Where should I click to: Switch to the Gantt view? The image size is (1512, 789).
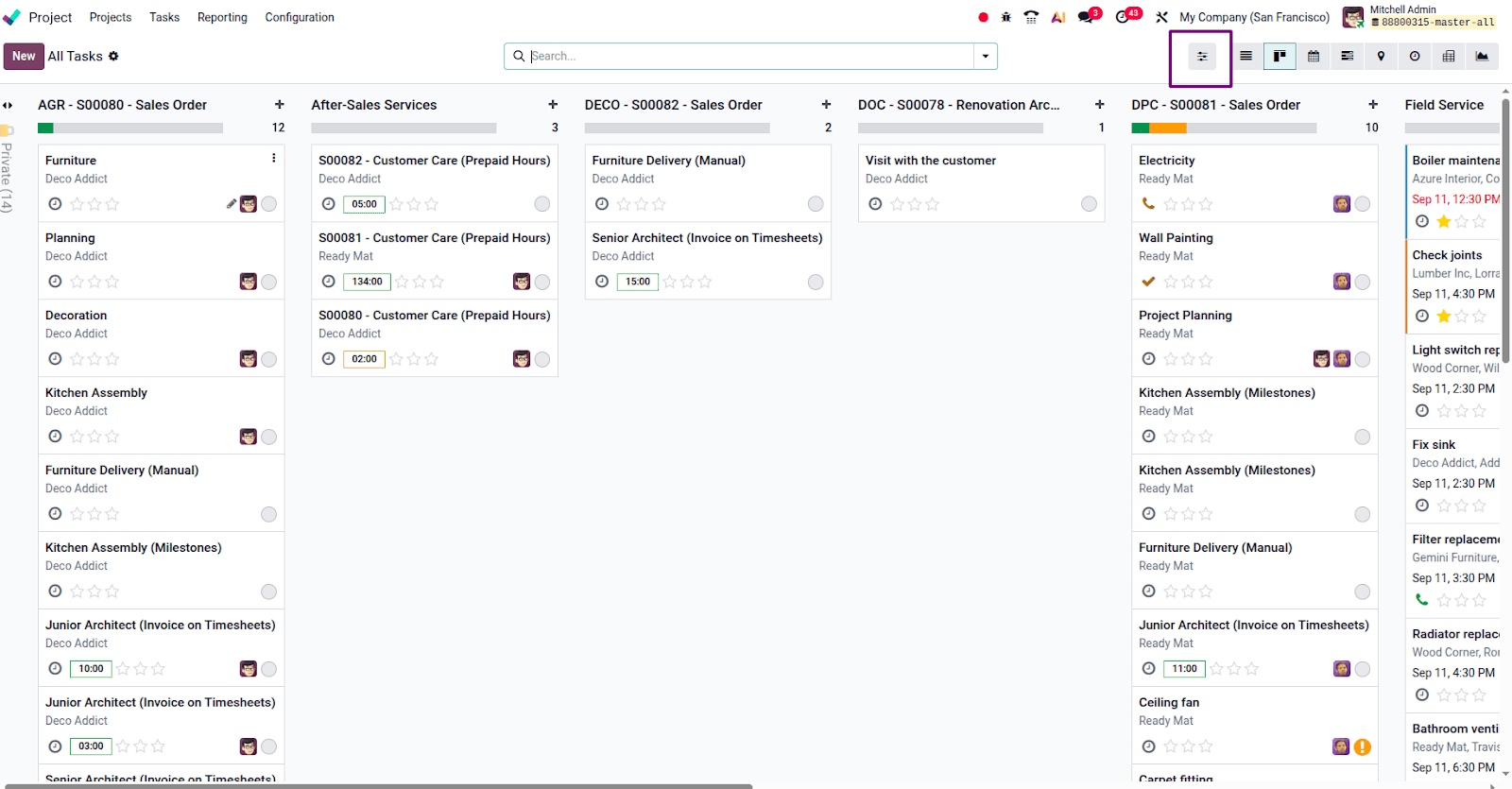(x=1348, y=57)
